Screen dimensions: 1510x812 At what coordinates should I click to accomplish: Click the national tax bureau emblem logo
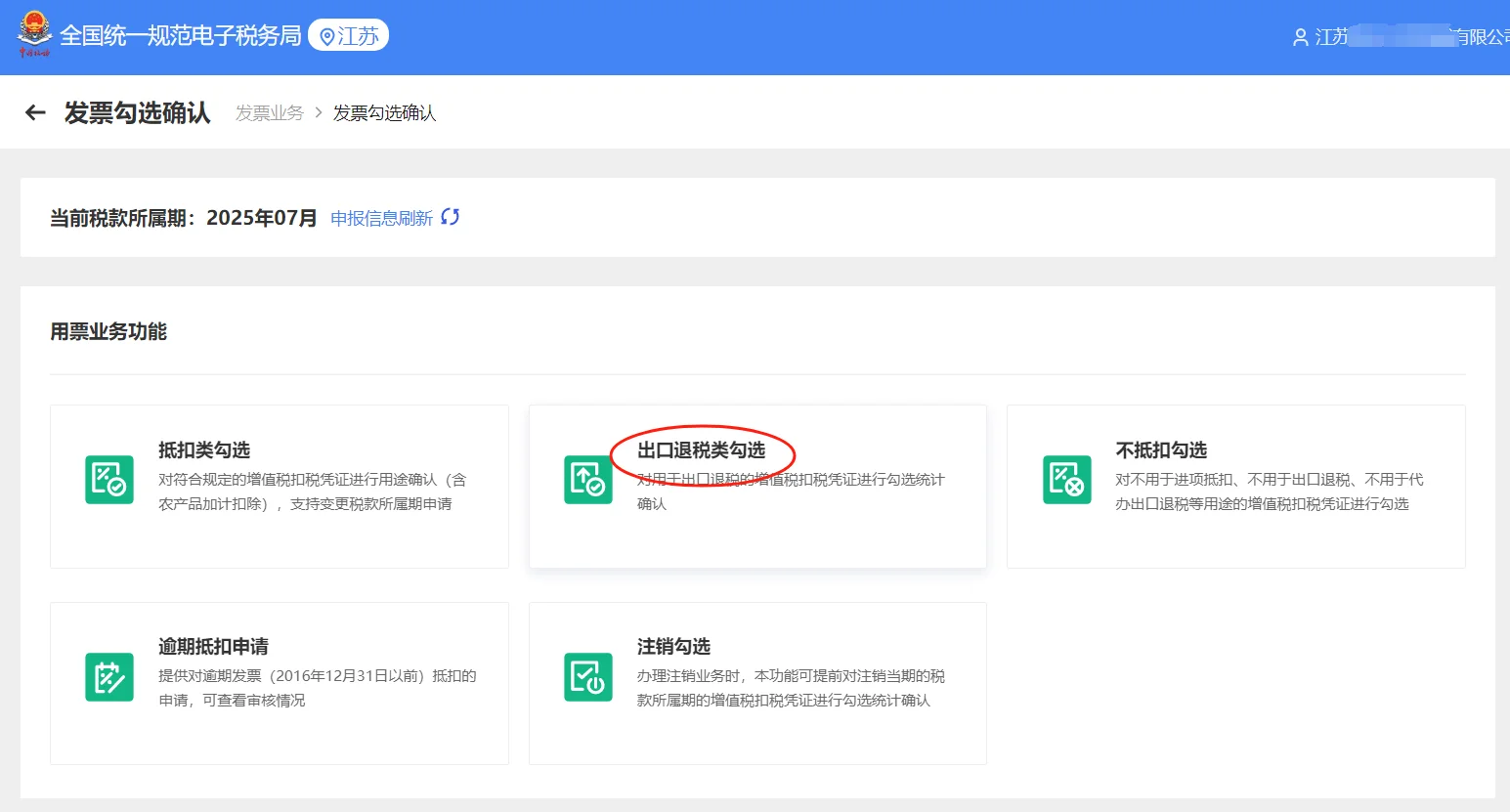click(x=33, y=35)
